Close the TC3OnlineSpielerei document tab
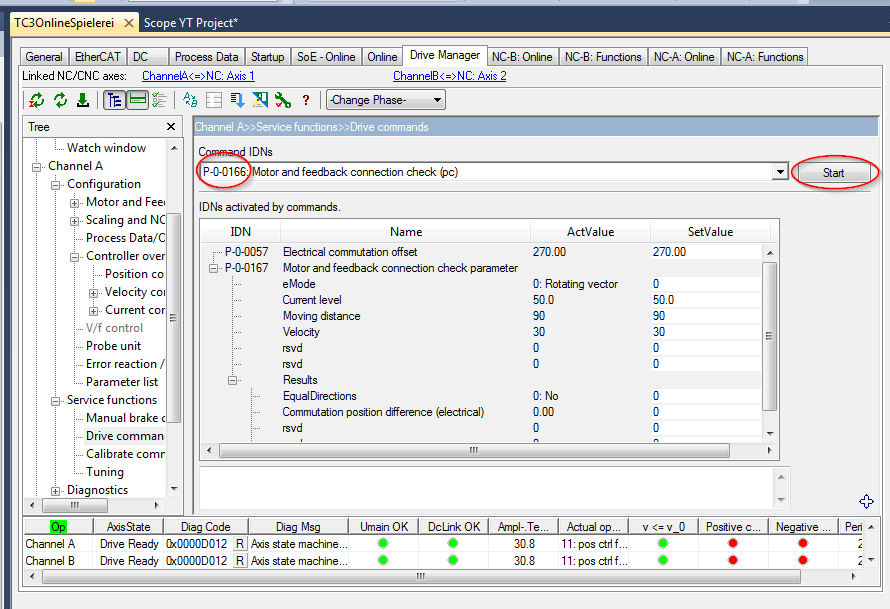This screenshot has height=609, width=890. click(x=129, y=23)
